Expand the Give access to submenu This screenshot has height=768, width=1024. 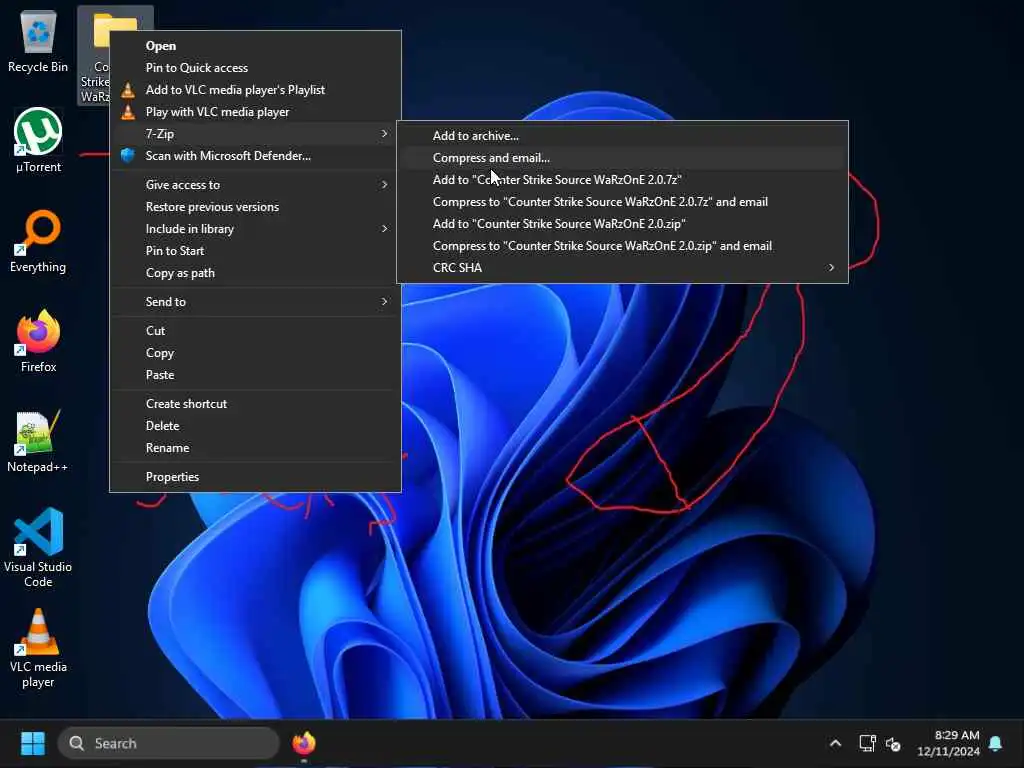point(255,185)
